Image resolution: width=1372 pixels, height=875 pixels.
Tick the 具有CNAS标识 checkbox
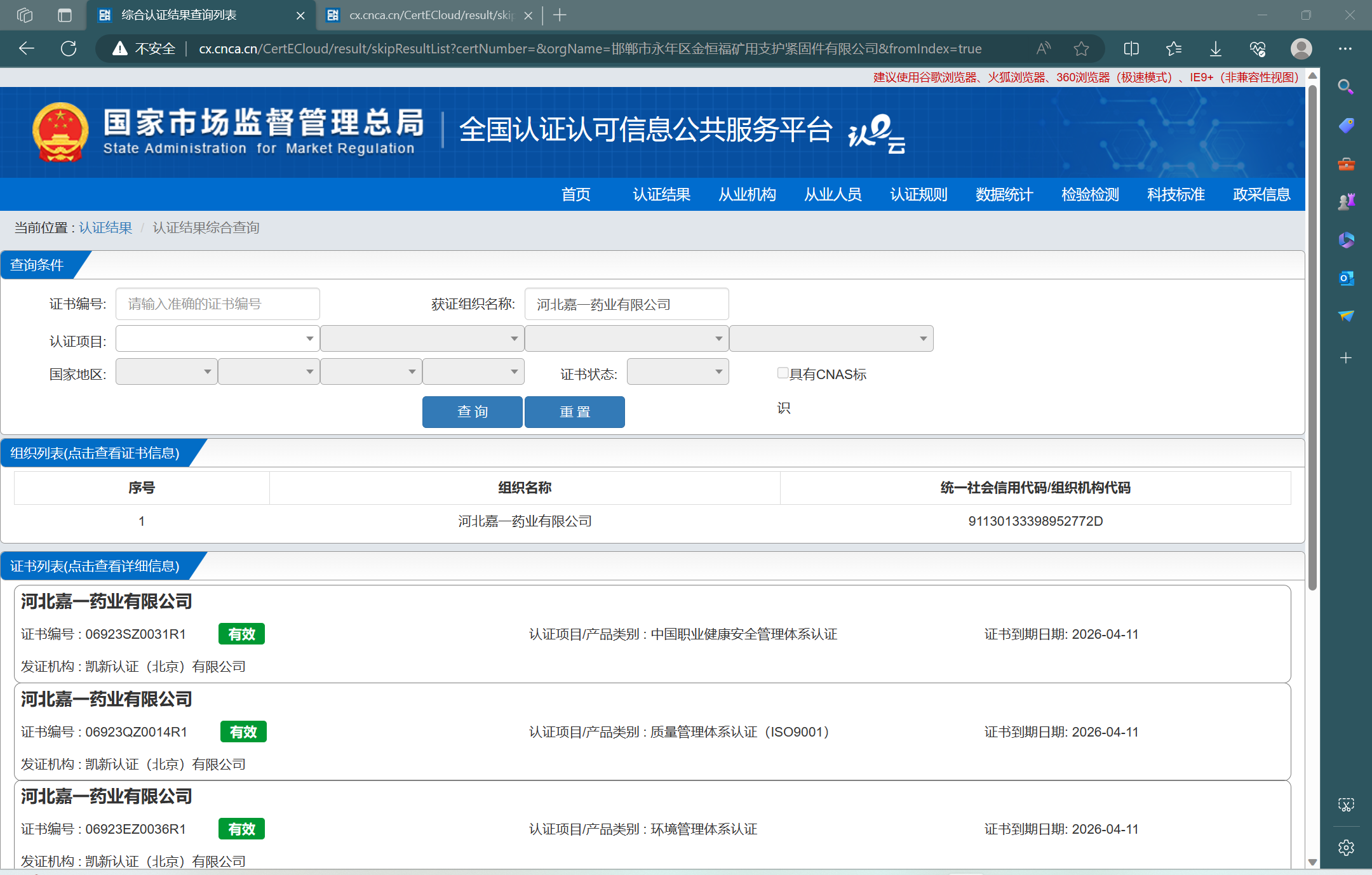tap(783, 373)
